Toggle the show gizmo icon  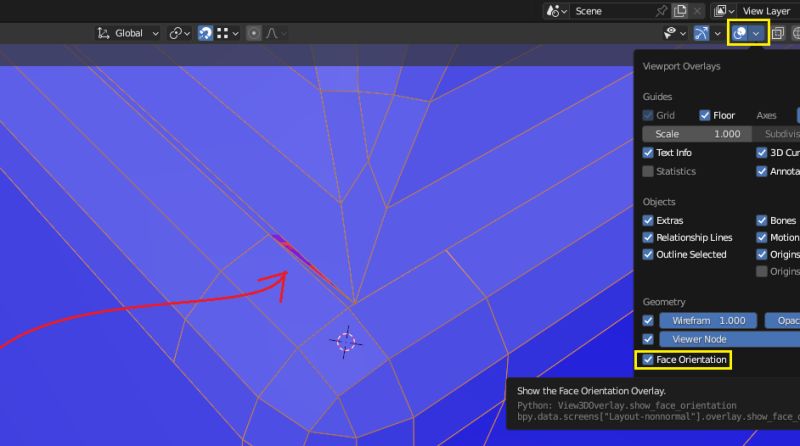coord(701,33)
